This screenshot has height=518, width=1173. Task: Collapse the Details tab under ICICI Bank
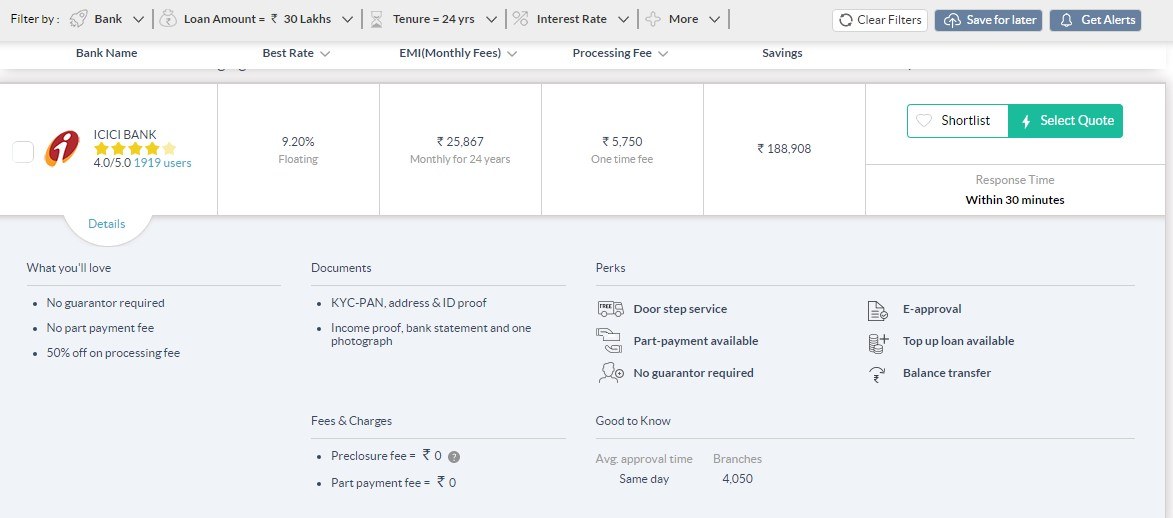pos(107,224)
